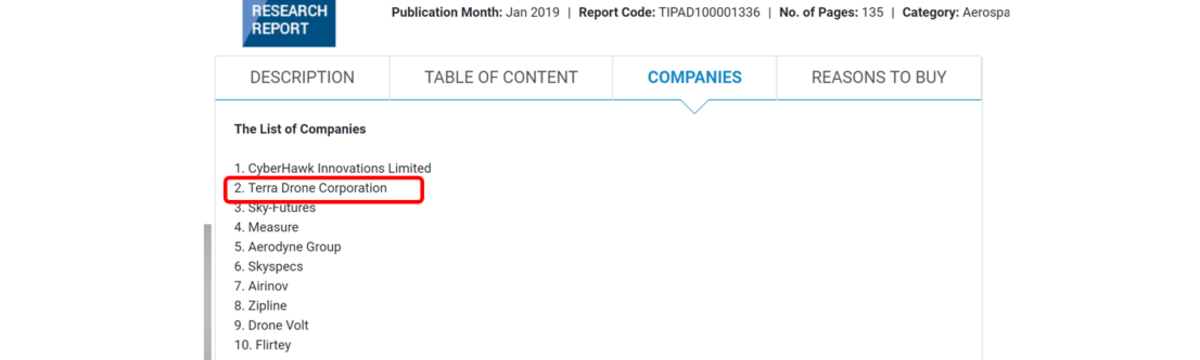Click the Zipline list entry
The height and width of the screenshot is (360, 1200).
(259, 306)
